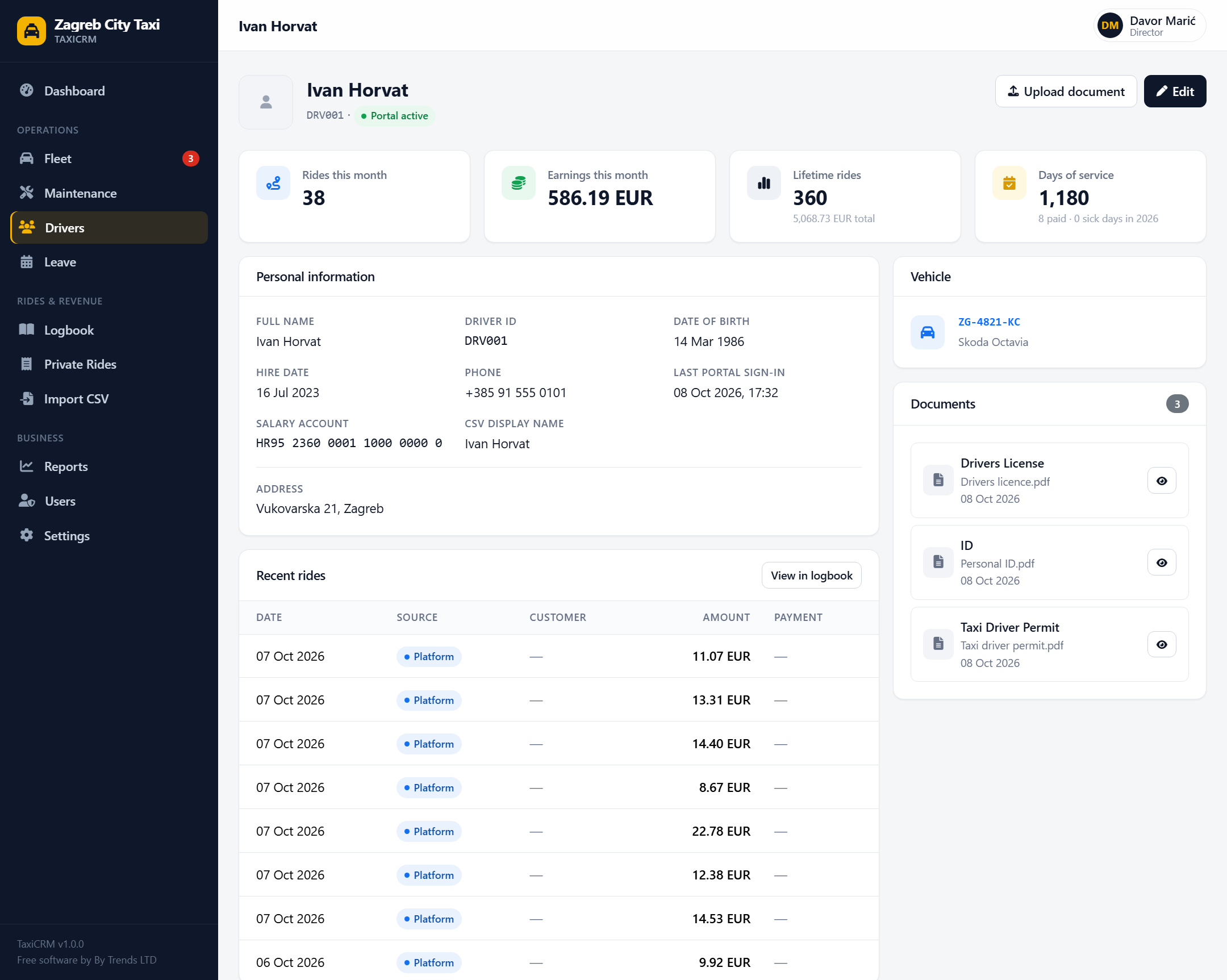Image resolution: width=1227 pixels, height=980 pixels.
Task: Open Maintenance page
Action: tap(108, 193)
